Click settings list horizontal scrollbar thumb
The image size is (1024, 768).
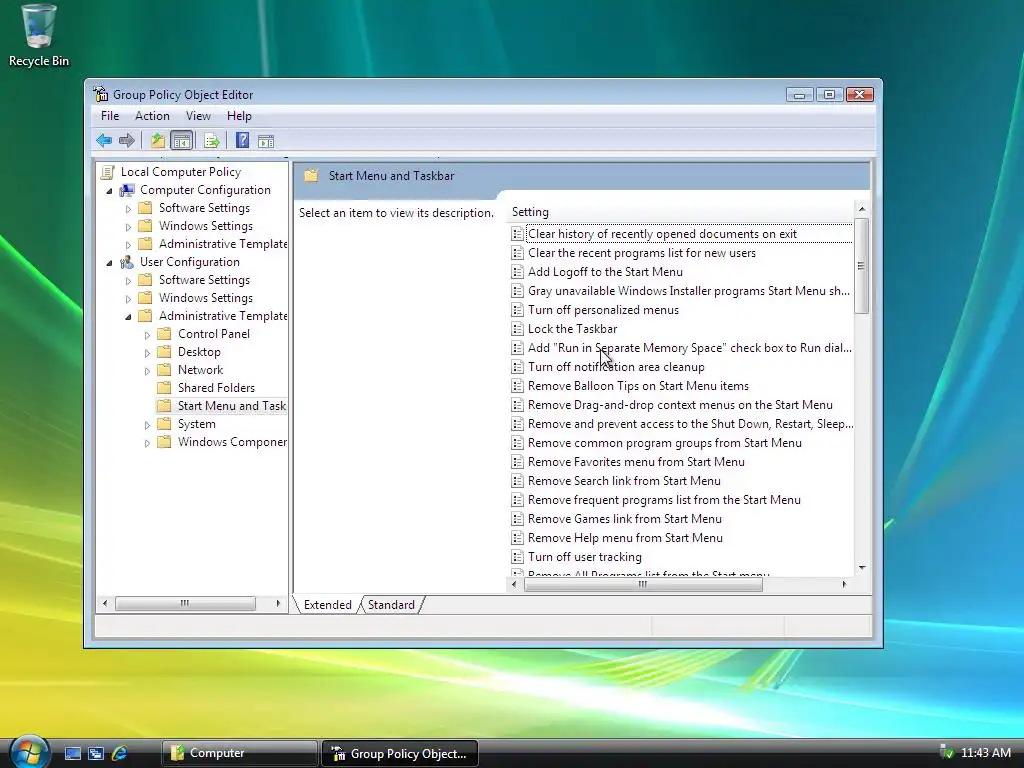[x=643, y=584]
